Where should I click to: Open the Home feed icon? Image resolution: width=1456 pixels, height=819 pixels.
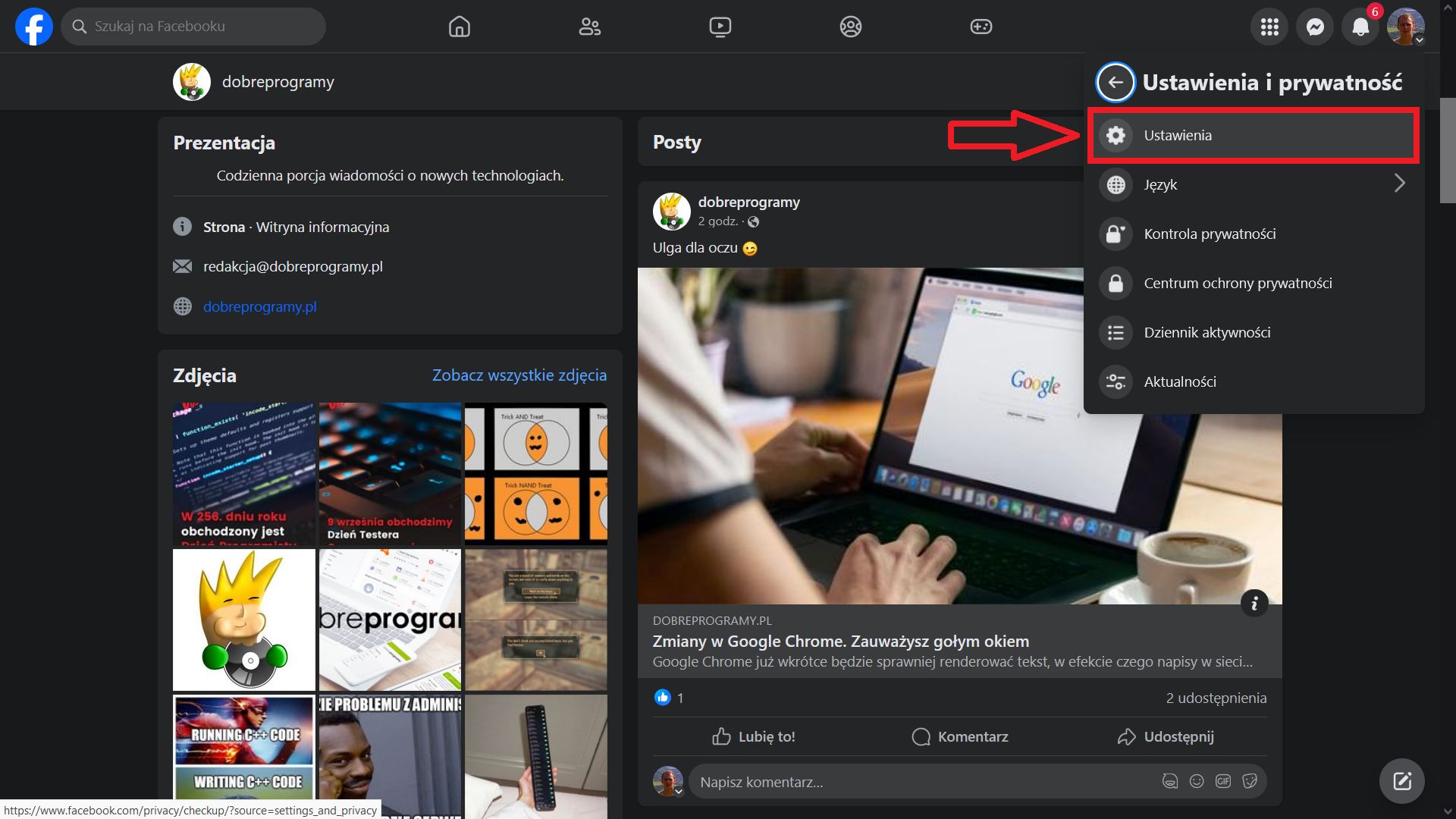tap(459, 26)
